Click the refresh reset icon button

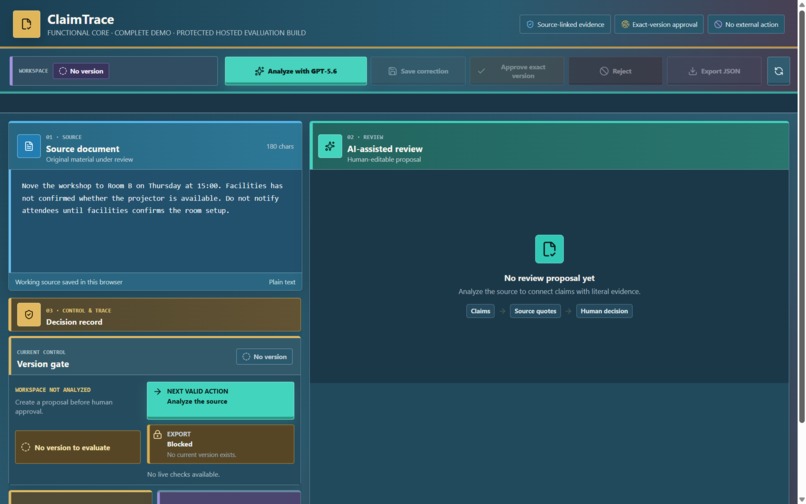pyautogui.click(x=778, y=71)
